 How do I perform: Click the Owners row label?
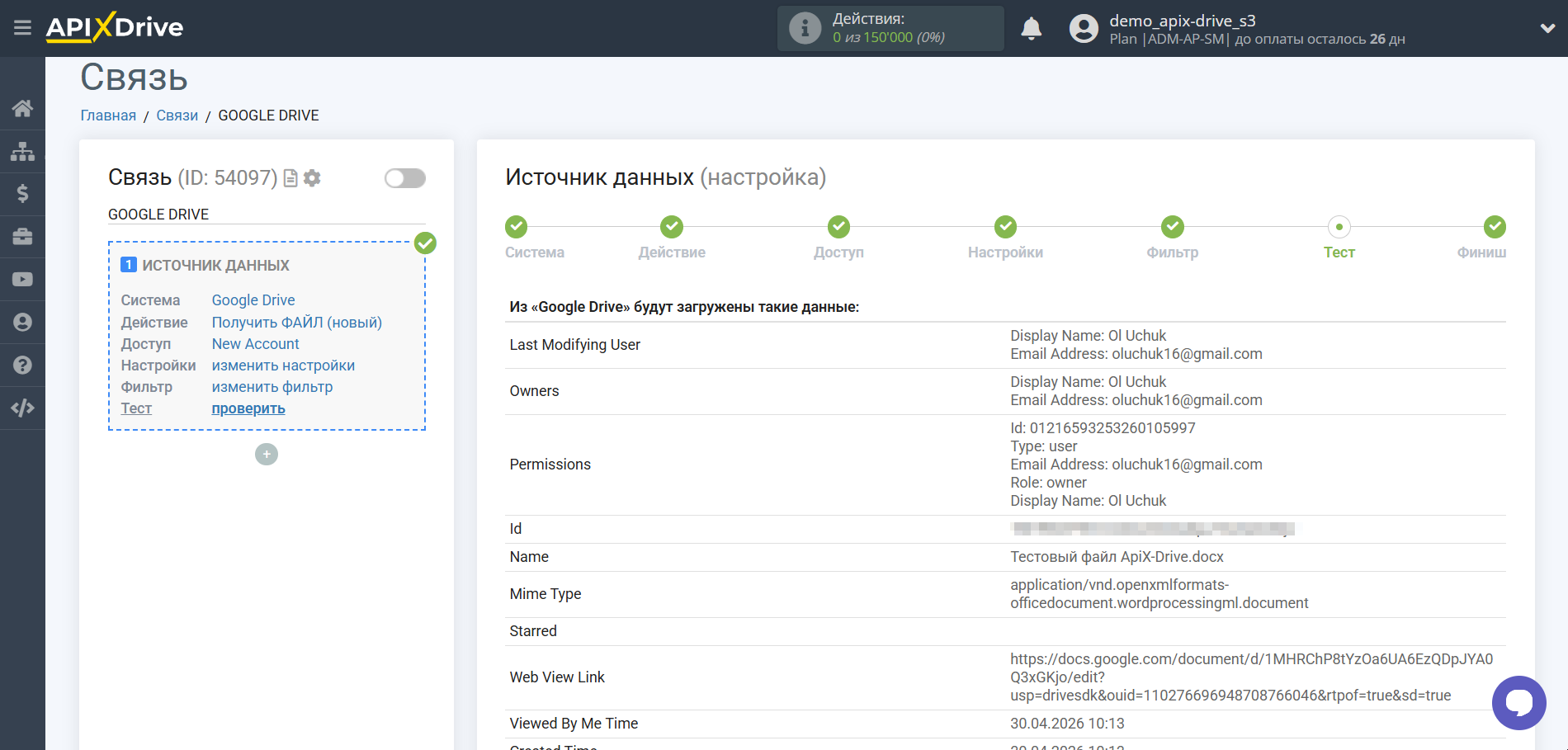pos(534,391)
